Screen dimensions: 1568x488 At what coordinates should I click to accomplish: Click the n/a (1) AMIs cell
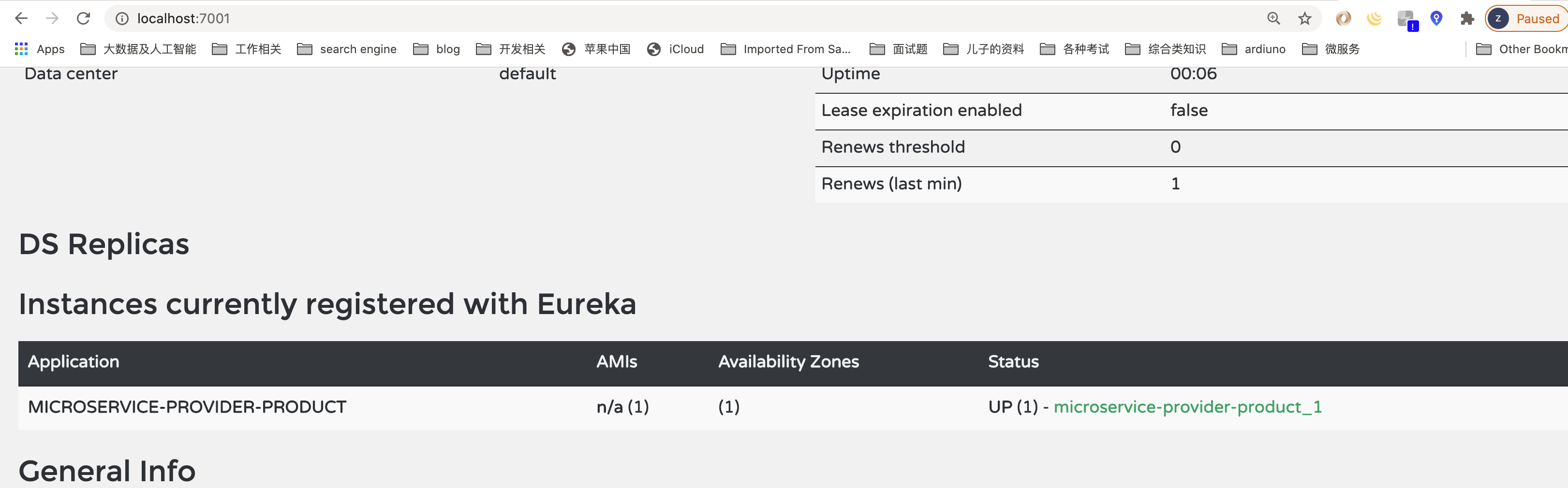[622, 406]
